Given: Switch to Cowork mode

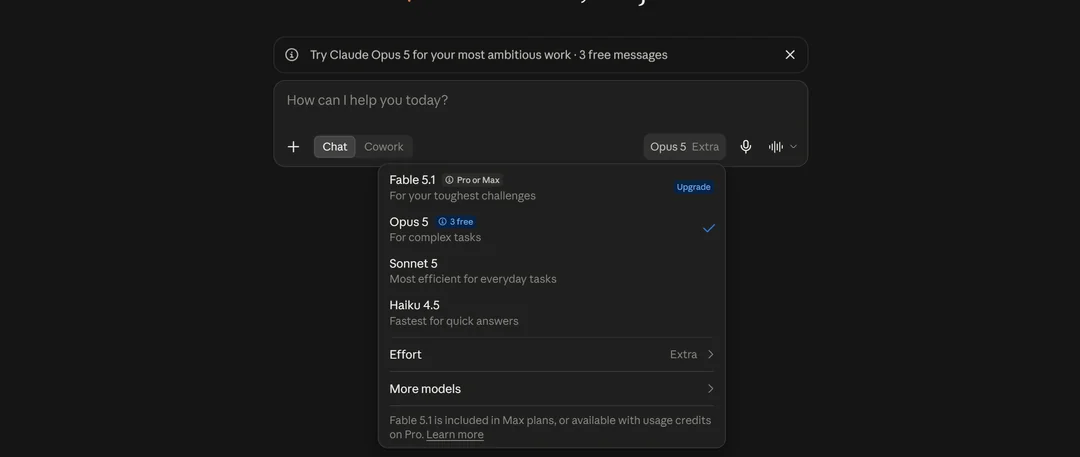Looking at the screenshot, I should click(x=384, y=147).
